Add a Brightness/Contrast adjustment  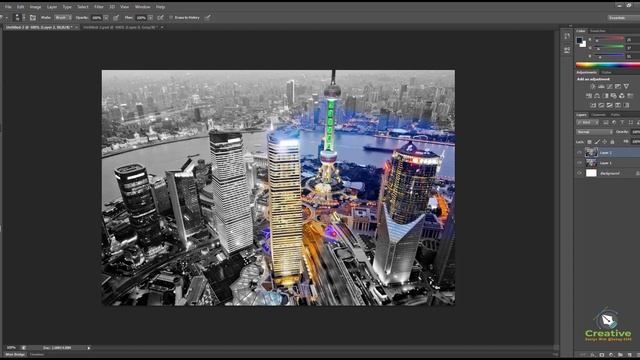(593, 87)
